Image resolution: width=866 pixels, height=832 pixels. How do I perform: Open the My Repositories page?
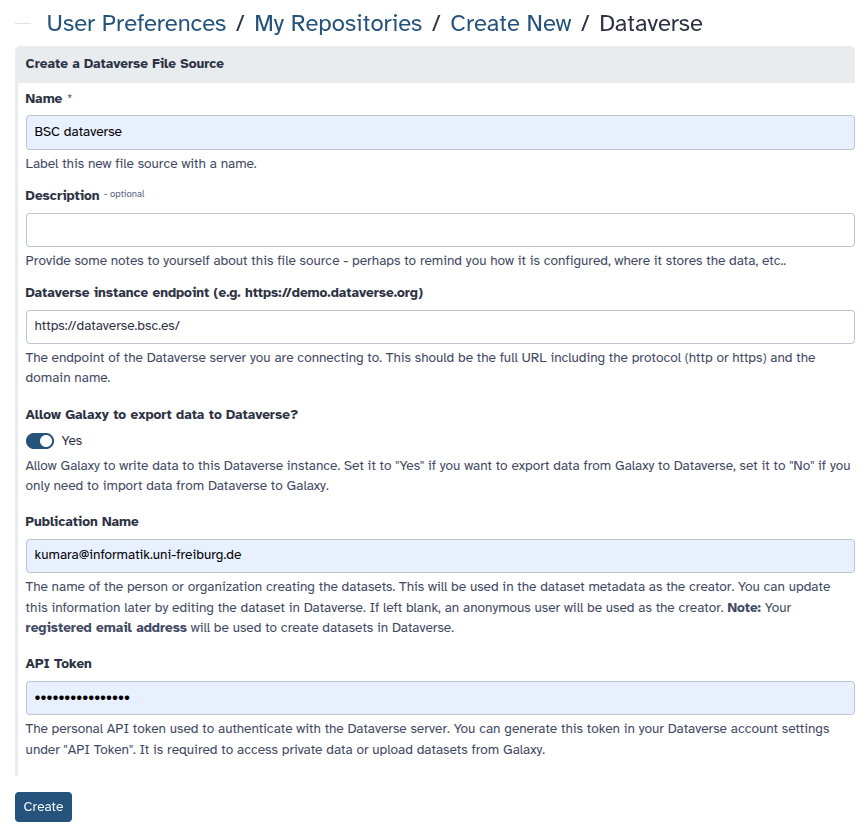pyautogui.click(x=337, y=23)
